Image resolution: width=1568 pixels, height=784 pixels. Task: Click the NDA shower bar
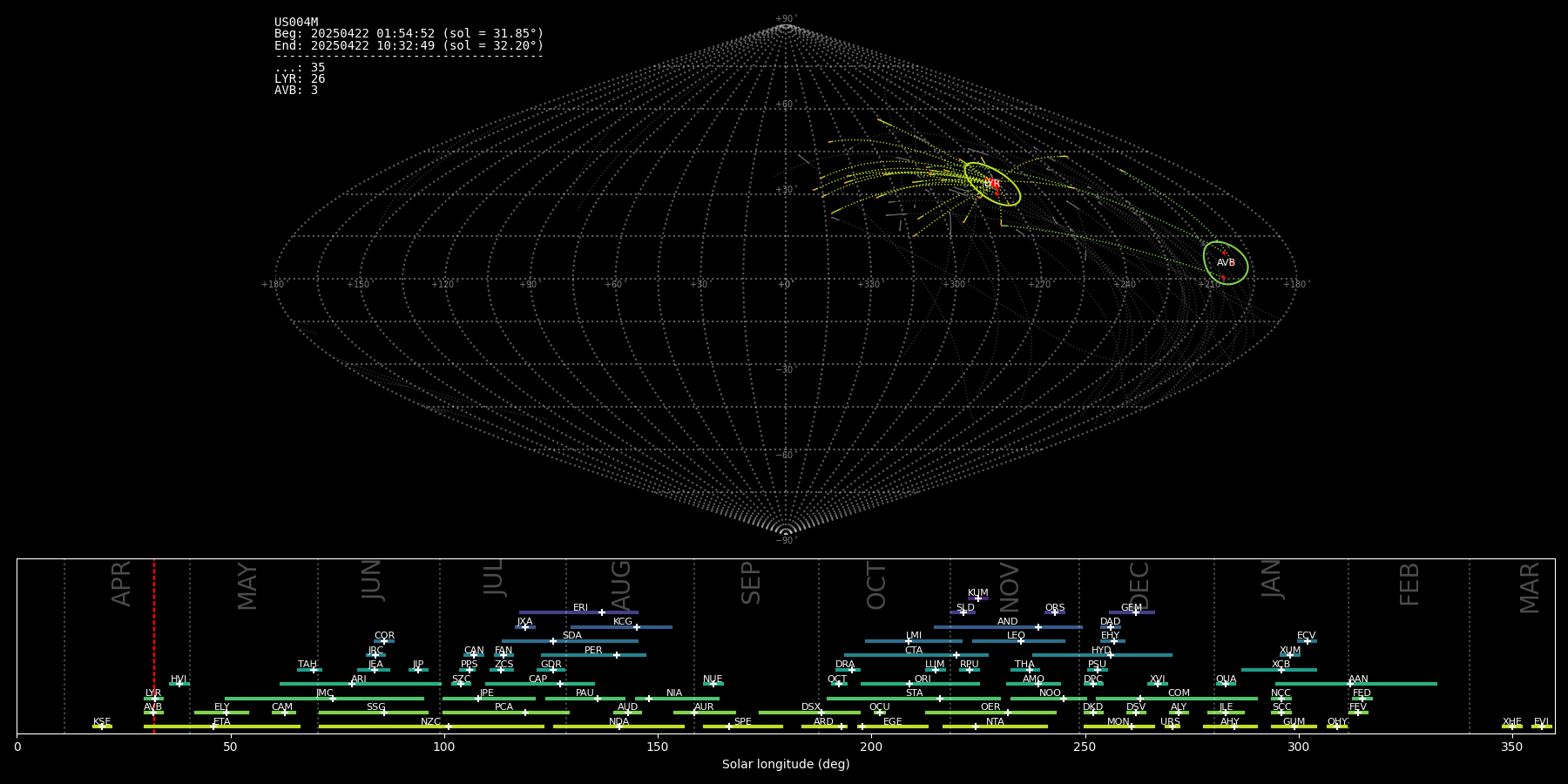(x=618, y=727)
